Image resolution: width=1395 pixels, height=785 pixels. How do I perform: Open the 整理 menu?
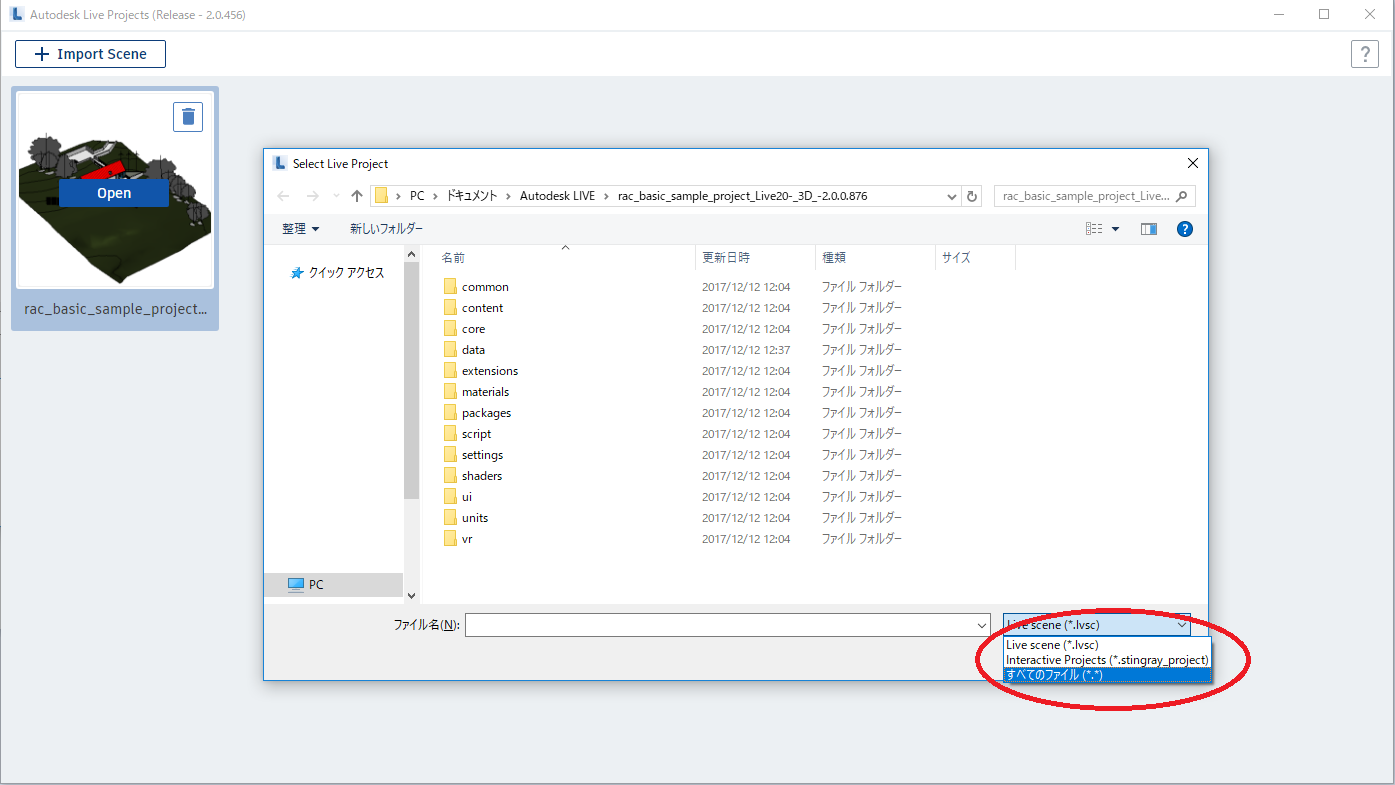point(300,229)
